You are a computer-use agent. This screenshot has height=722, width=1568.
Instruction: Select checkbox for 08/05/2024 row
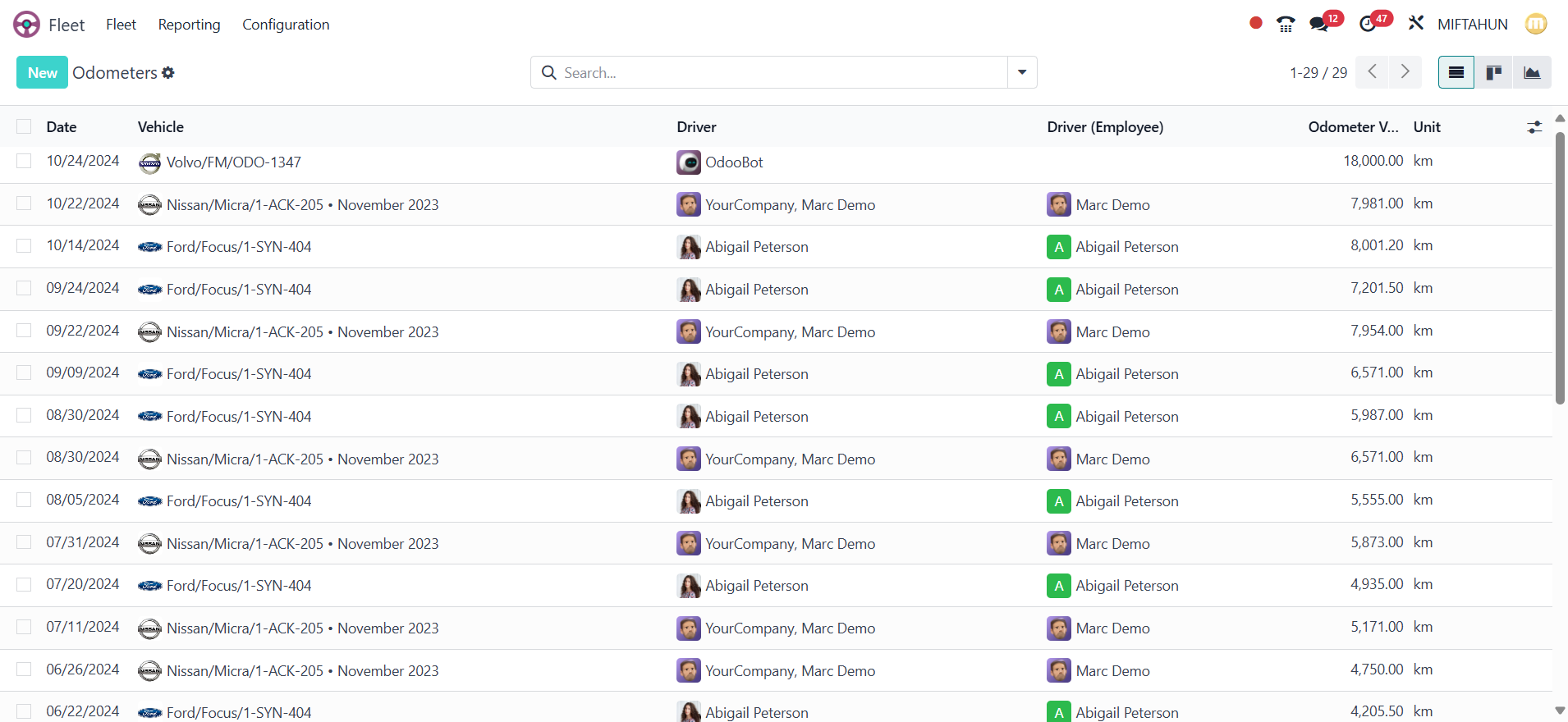(24, 500)
